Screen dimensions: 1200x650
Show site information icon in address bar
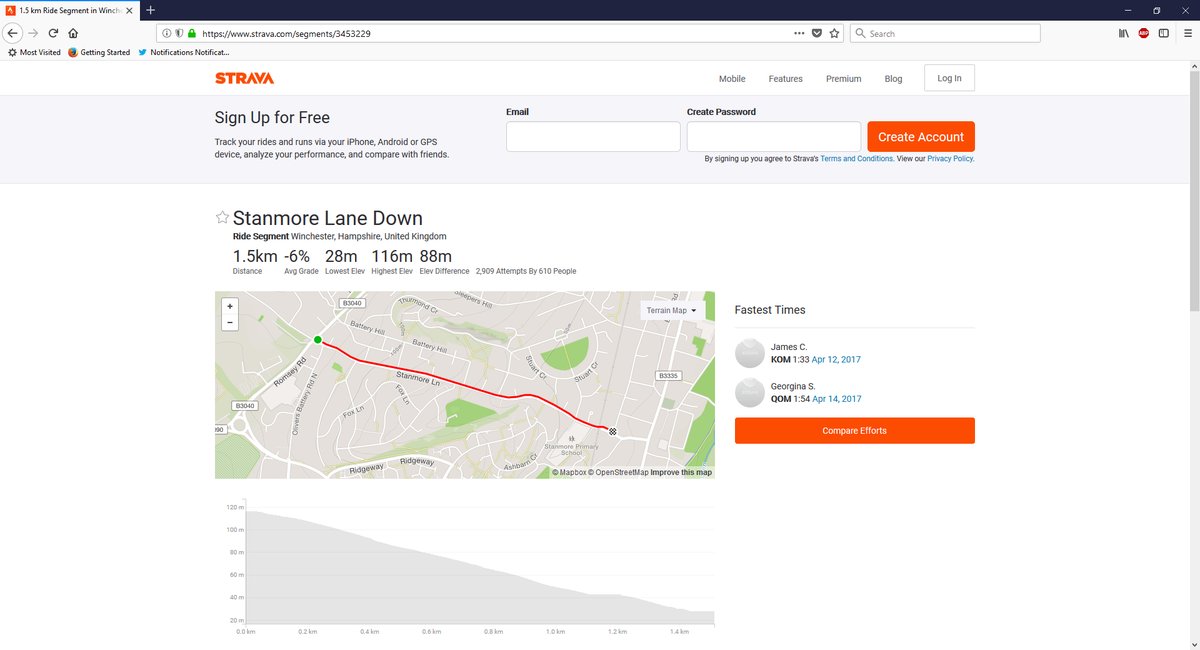pyautogui.click(x=166, y=33)
